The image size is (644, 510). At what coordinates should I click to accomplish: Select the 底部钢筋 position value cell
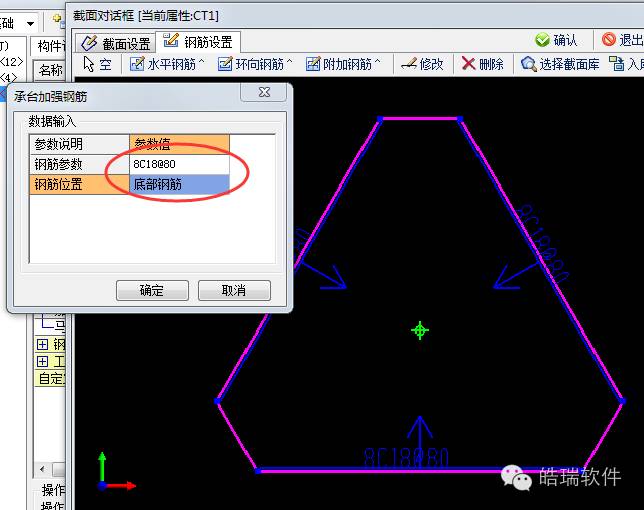(179, 184)
